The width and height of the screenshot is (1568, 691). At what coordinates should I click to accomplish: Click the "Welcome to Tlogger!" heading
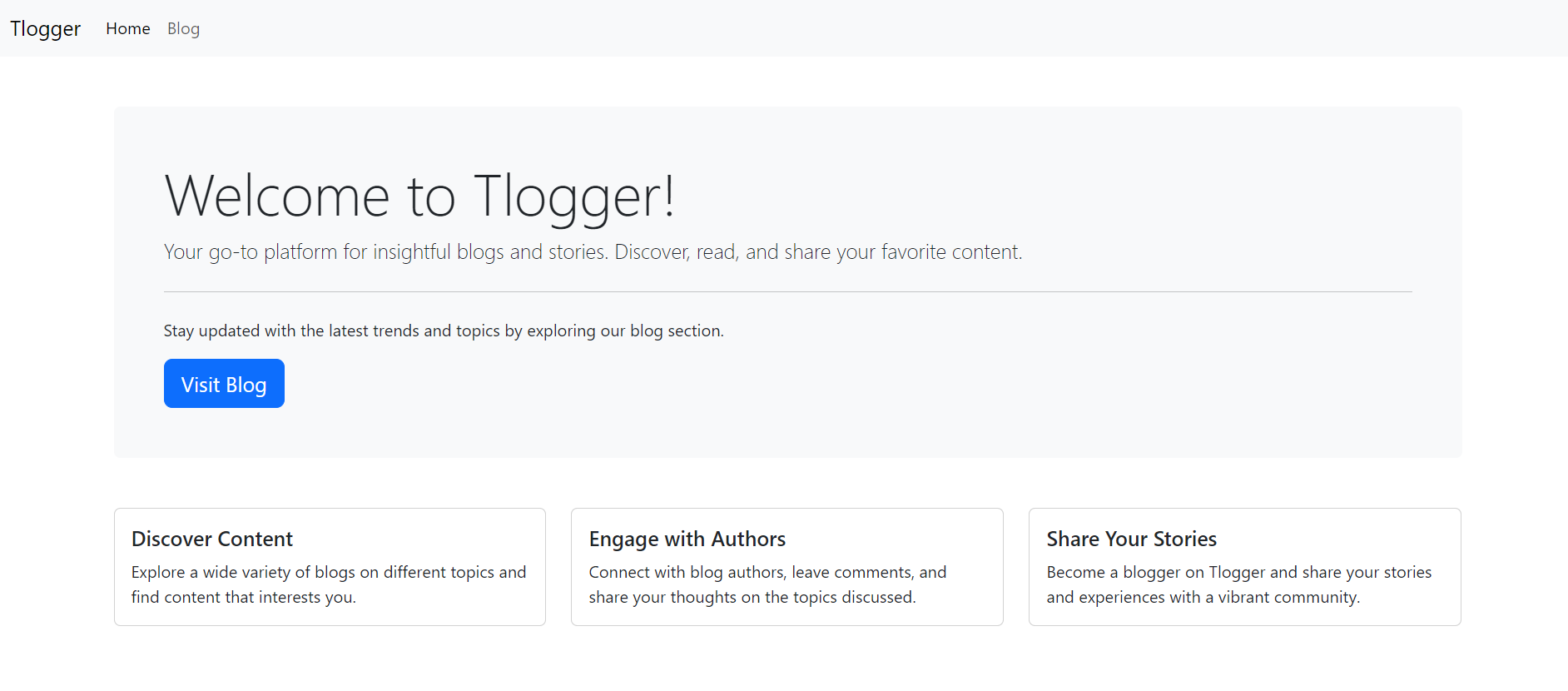tap(419, 196)
